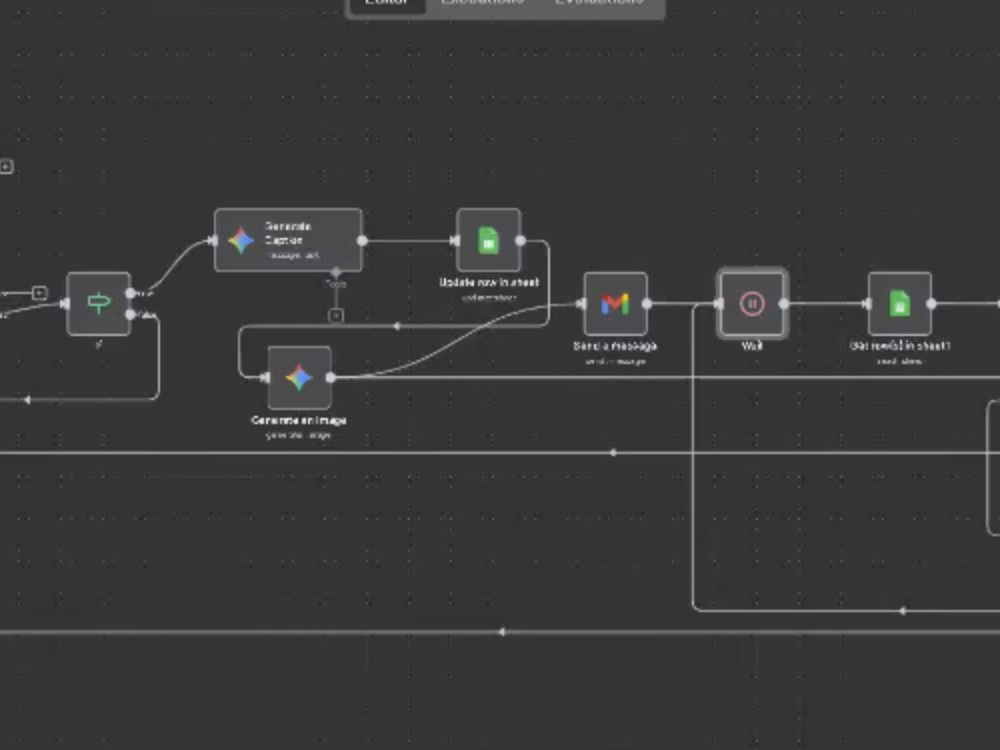Click the Send a message input handle
The image size is (1000, 750).
[581, 304]
